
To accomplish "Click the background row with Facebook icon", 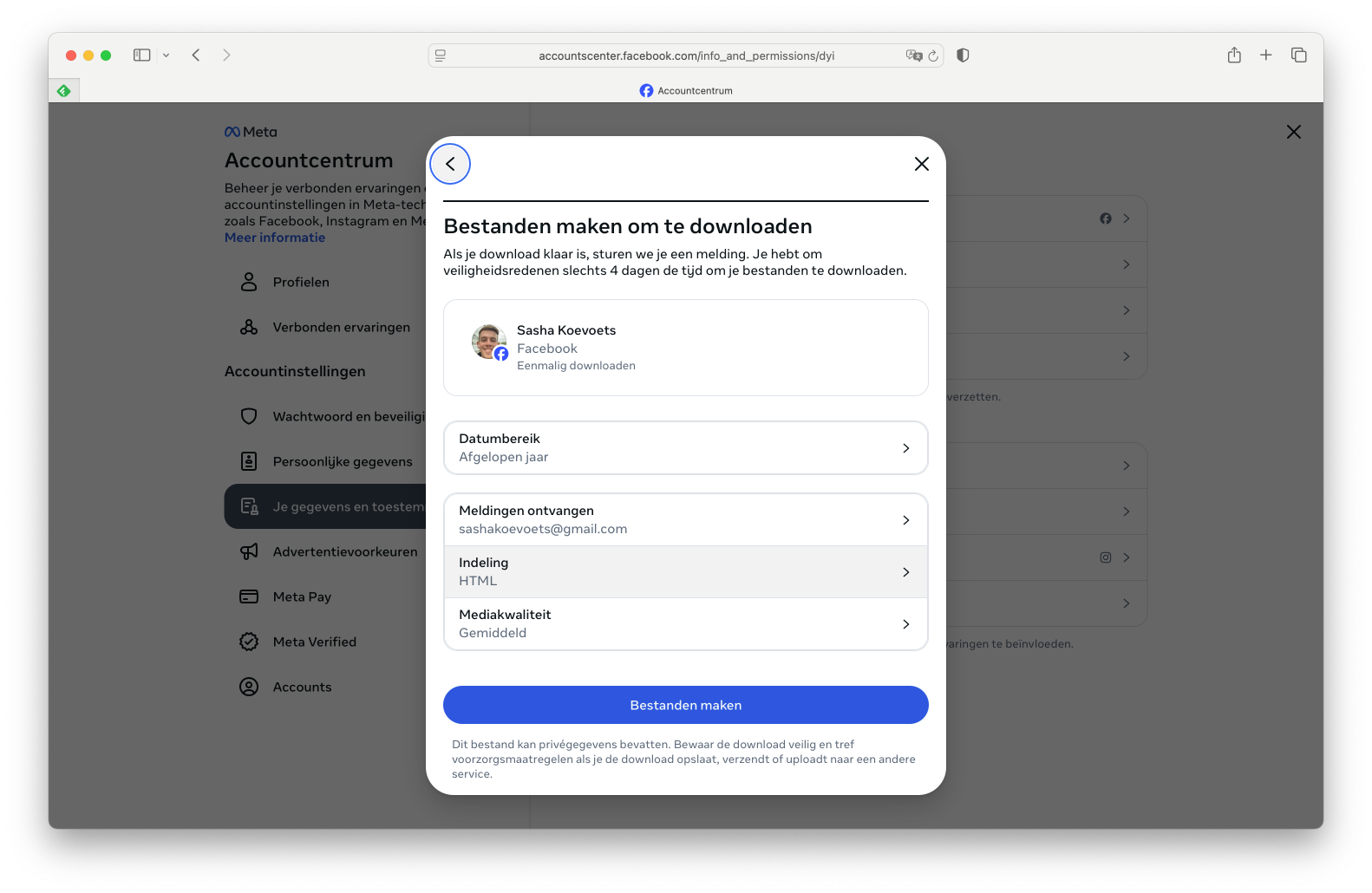I will (1046, 218).
